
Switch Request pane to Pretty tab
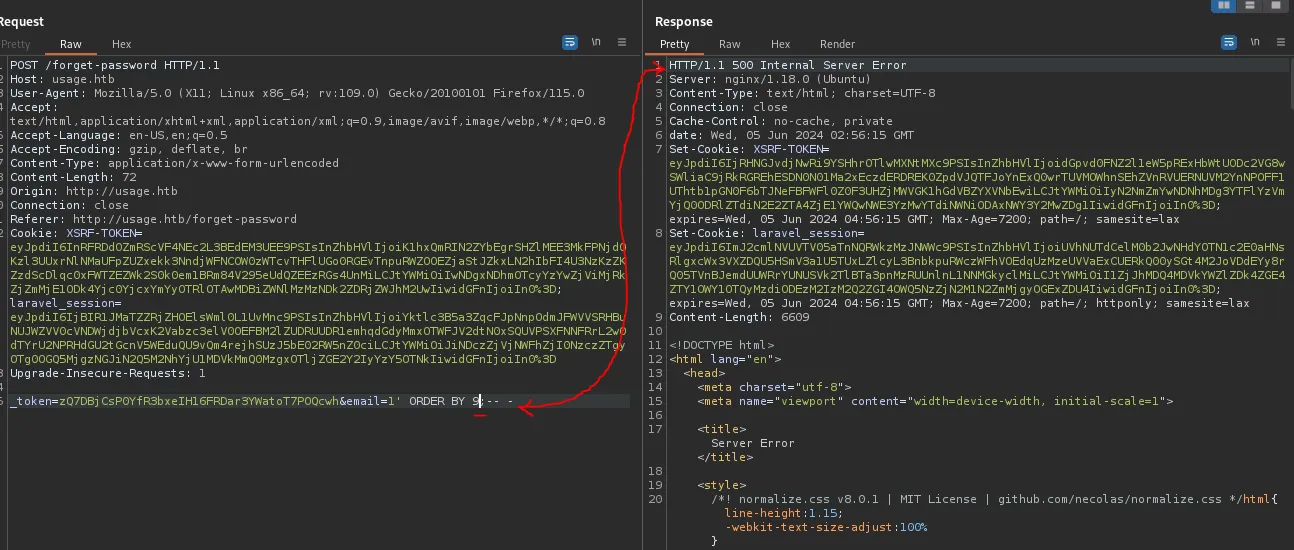tap(16, 44)
